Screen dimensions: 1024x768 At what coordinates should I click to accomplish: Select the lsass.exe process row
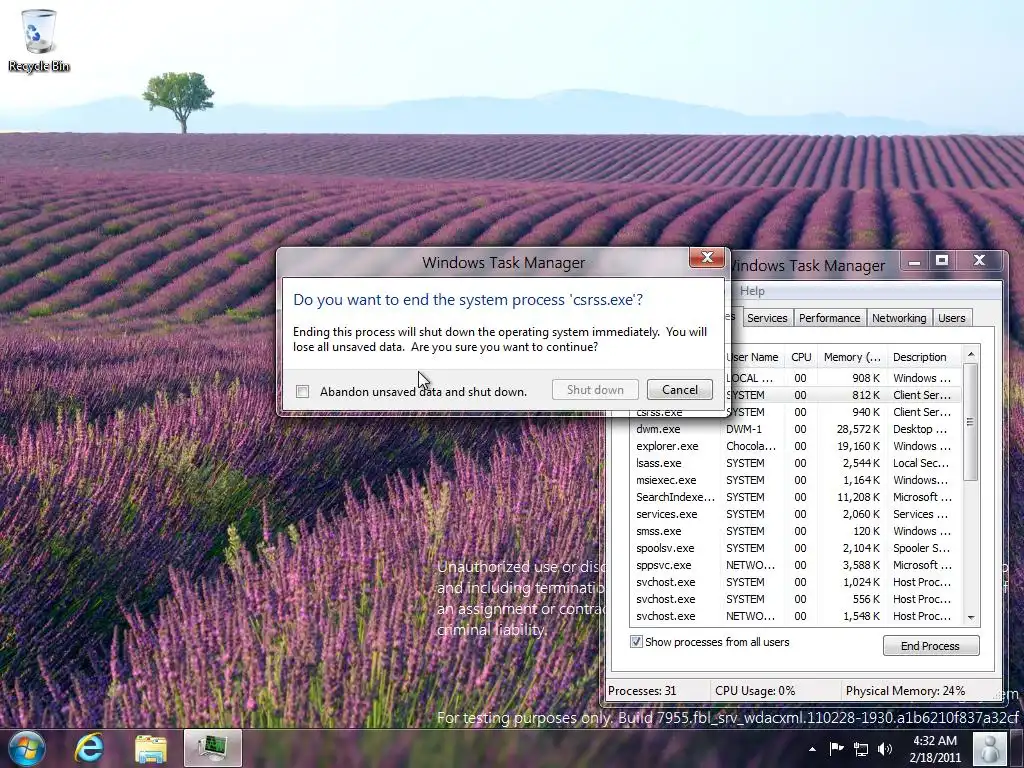coord(795,463)
